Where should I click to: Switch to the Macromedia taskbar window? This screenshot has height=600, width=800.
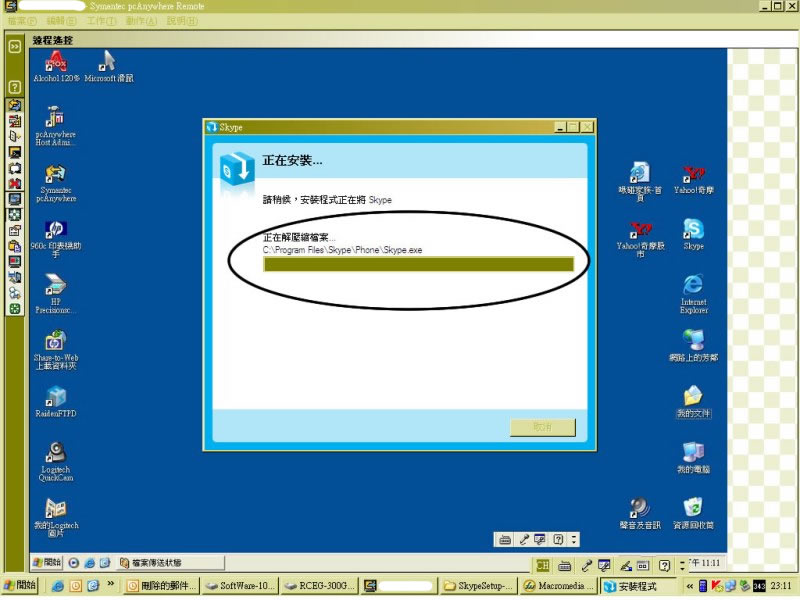coord(559,586)
